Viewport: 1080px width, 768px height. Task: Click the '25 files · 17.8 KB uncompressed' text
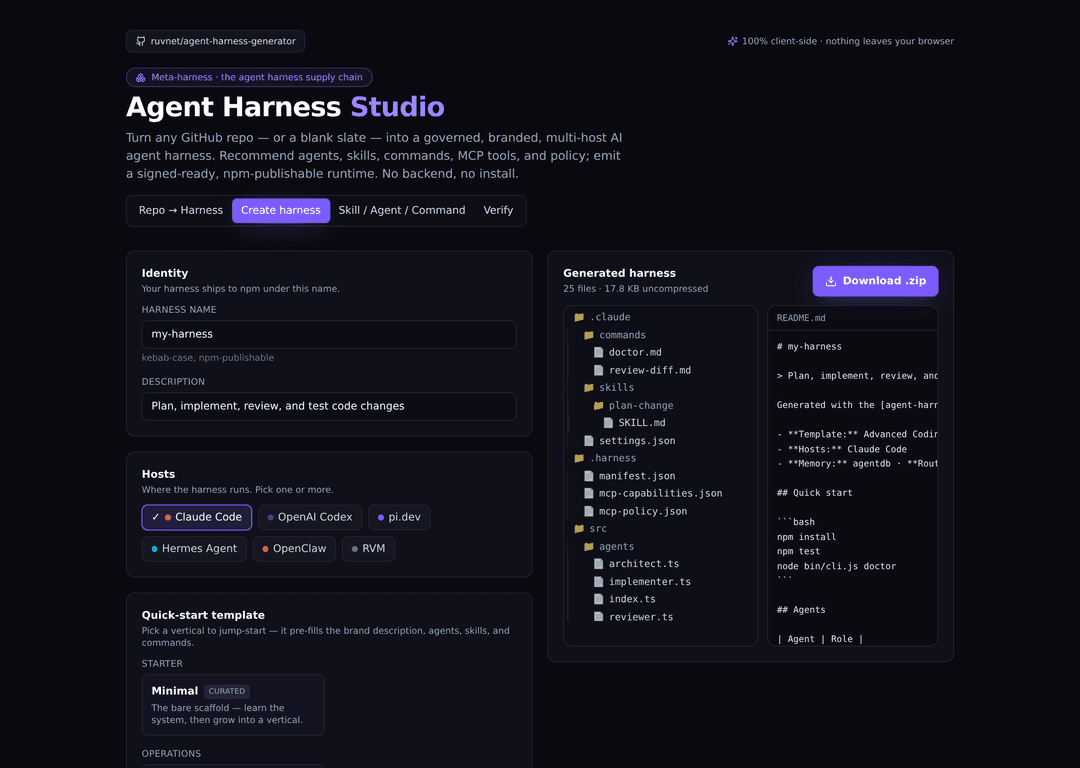[x=635, y=289]
